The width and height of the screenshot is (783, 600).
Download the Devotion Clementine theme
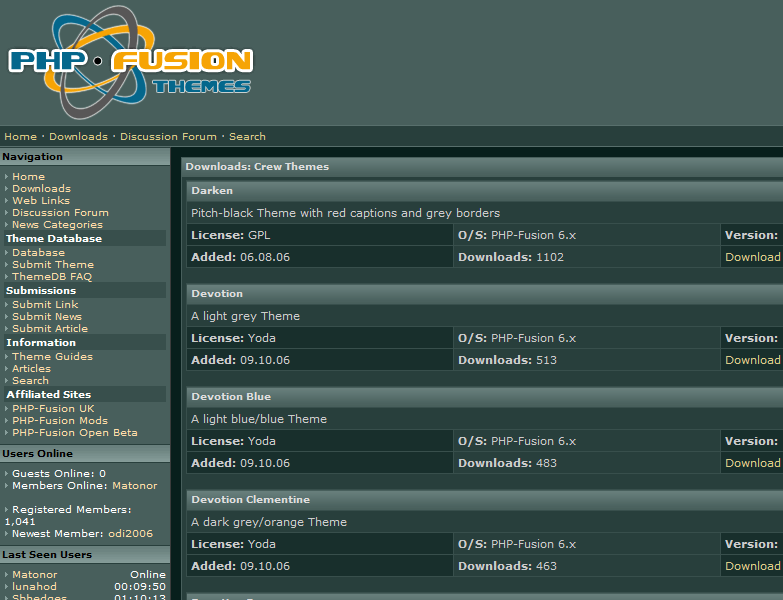tap(753, 566)
